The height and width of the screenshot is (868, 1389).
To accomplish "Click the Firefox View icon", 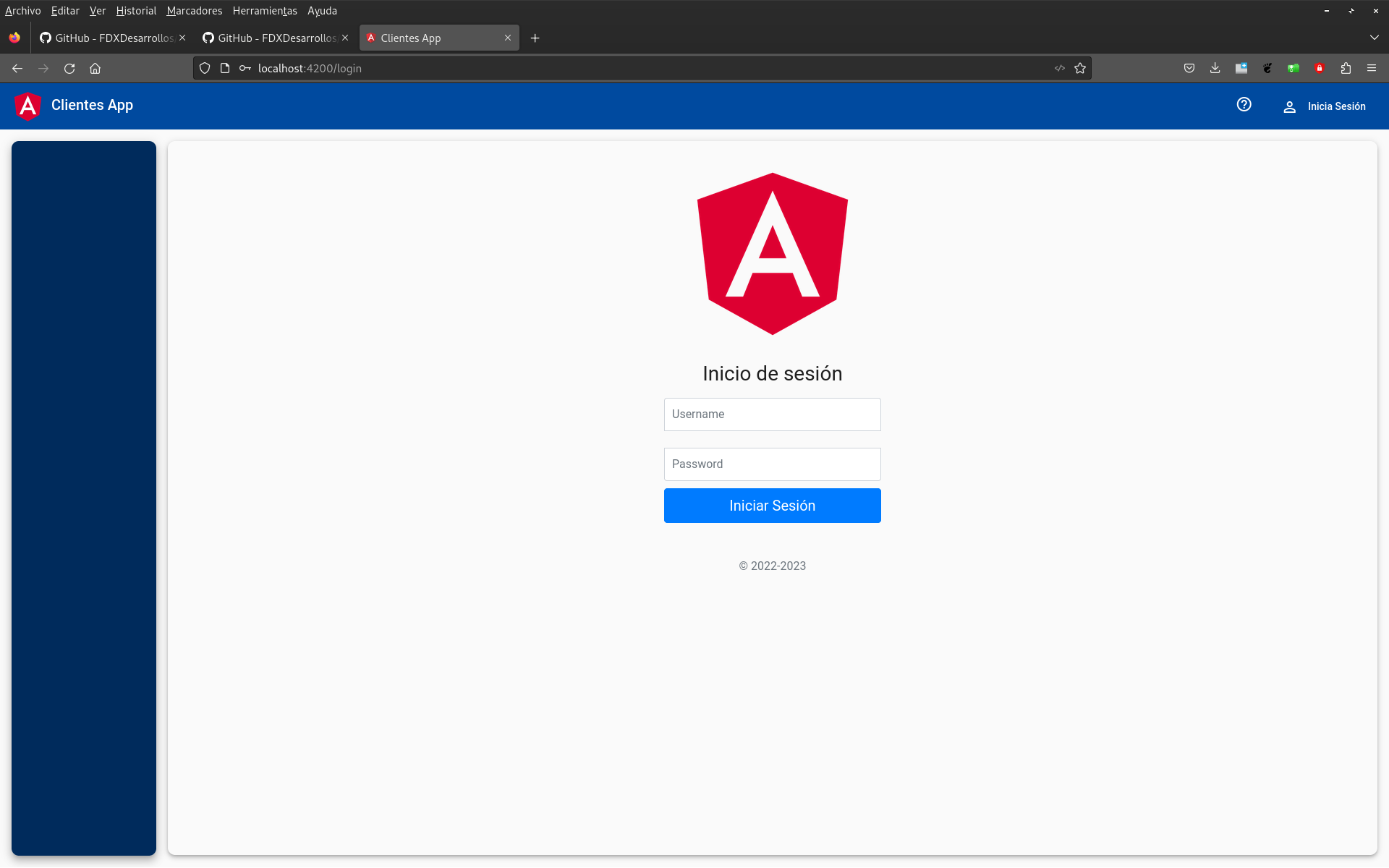I will (x=14, y=38).
